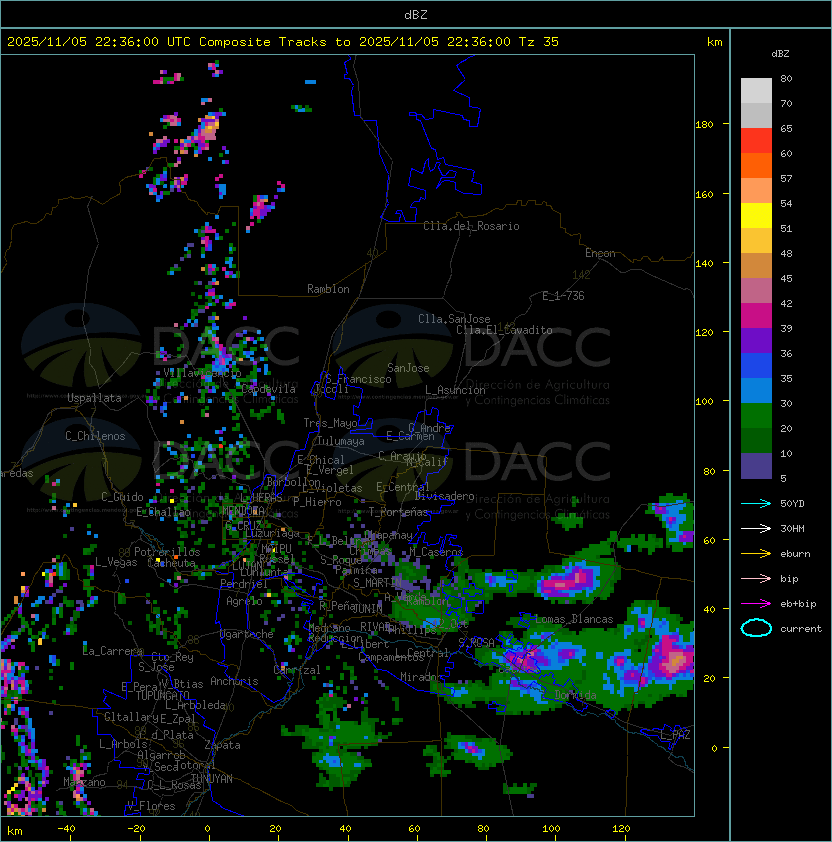This screenshot has width=832, height=842.
Task: Click the cyan 50YD arrow symbol
Action: (x=756, y=504)
